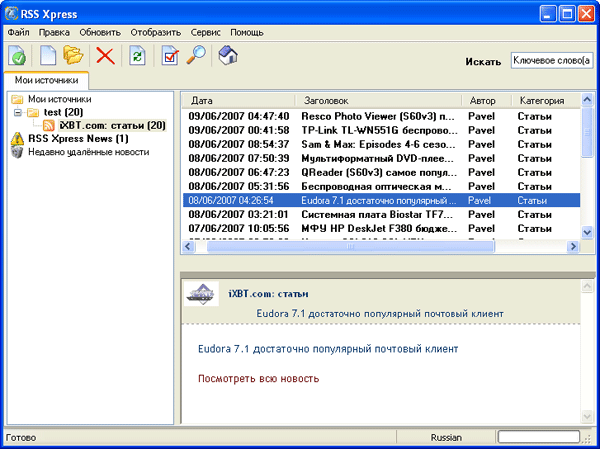
Task: Open the Сервис menu
Action: 205,33
